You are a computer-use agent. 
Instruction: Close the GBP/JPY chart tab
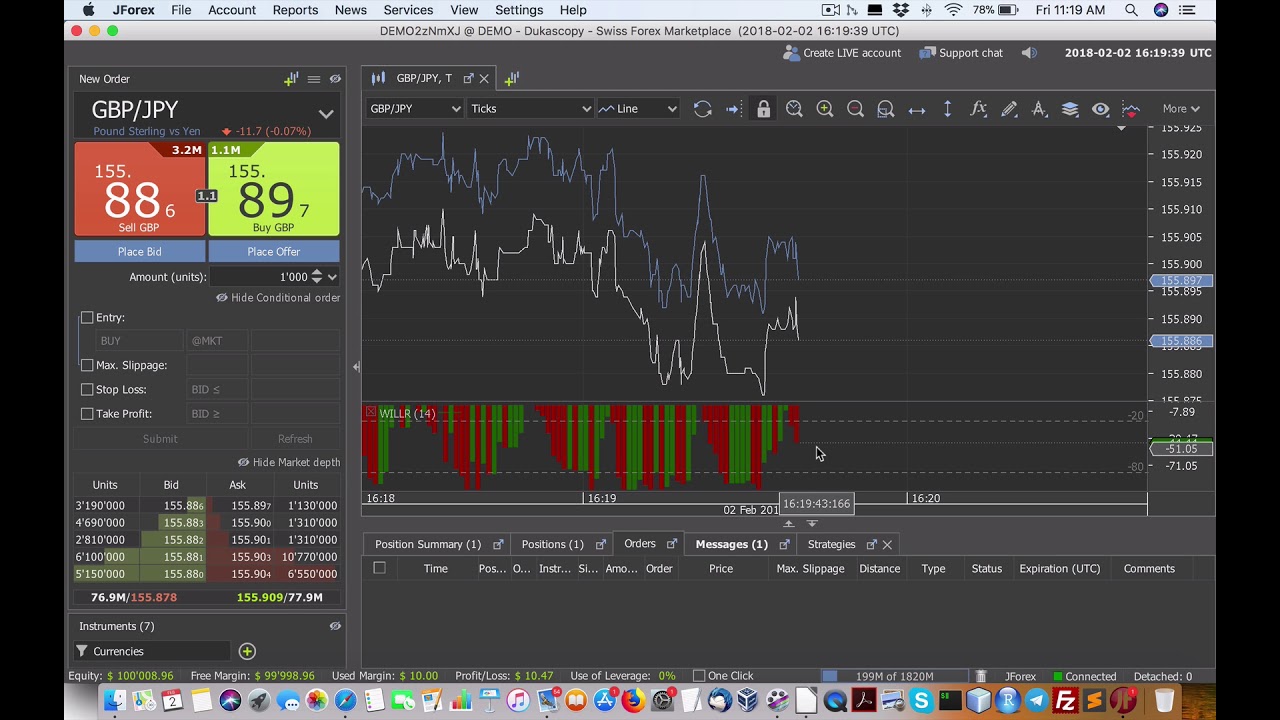484,78
